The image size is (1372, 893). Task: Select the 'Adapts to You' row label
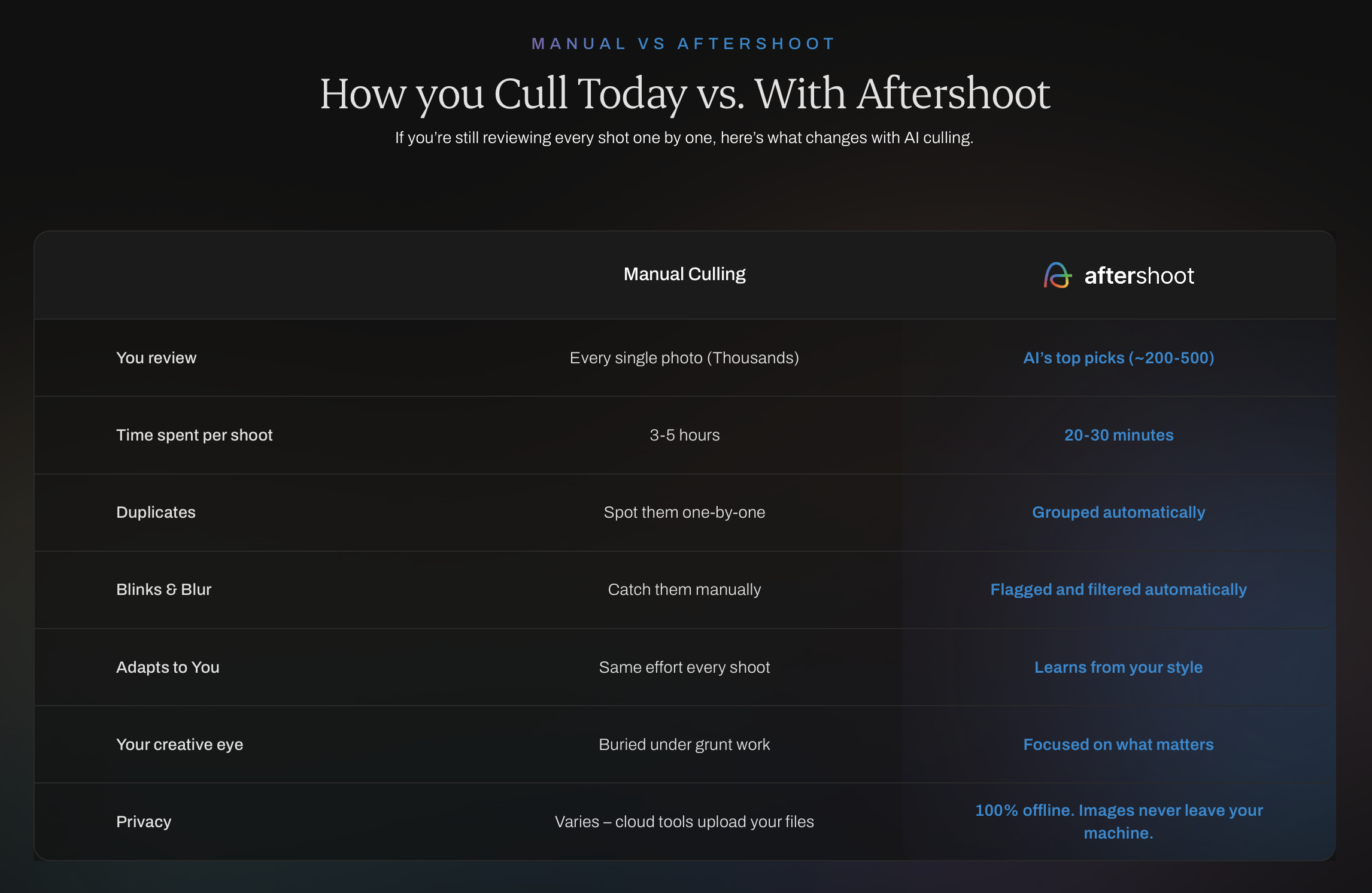point(168,667)
